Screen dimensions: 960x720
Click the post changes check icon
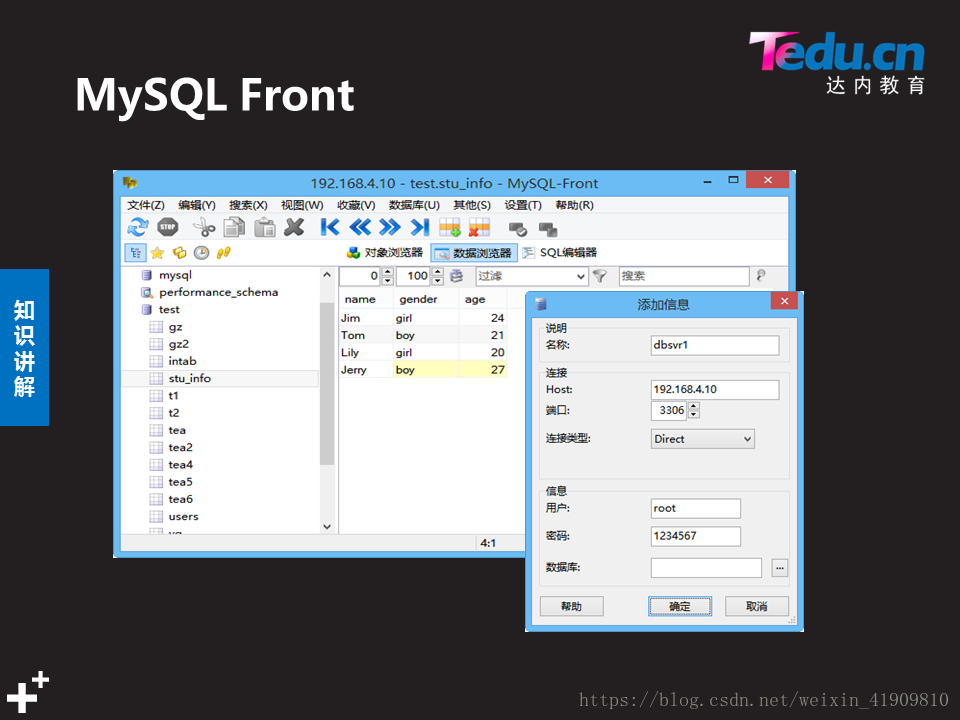(x=518, y=230)
